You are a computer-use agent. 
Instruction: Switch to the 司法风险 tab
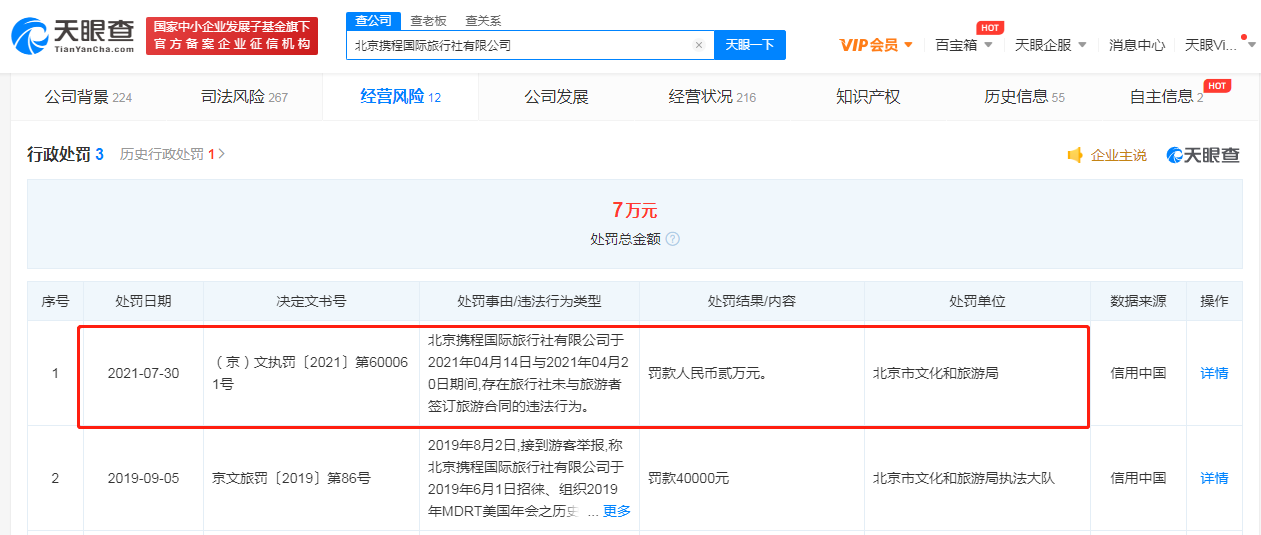click(244, 97)
